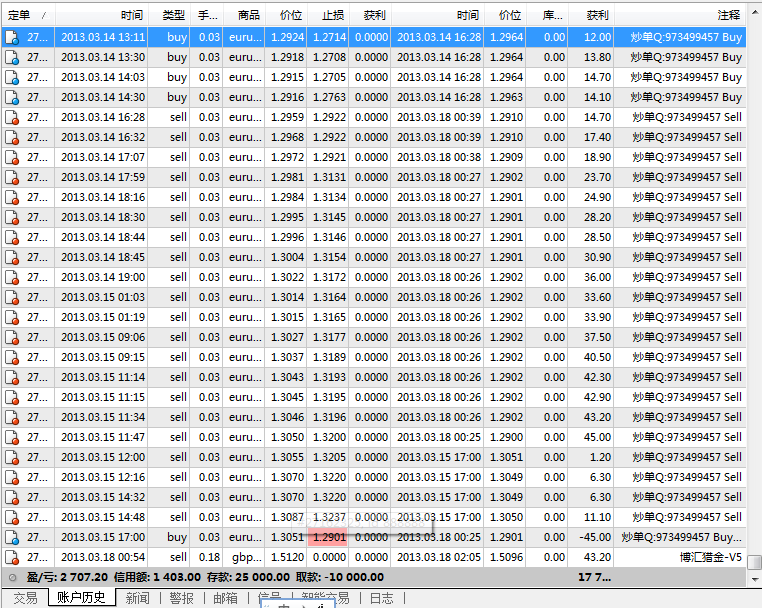
Task: Click the sell order icon of the 2013.03.15 09:15 row
Action: click(12, 357)
